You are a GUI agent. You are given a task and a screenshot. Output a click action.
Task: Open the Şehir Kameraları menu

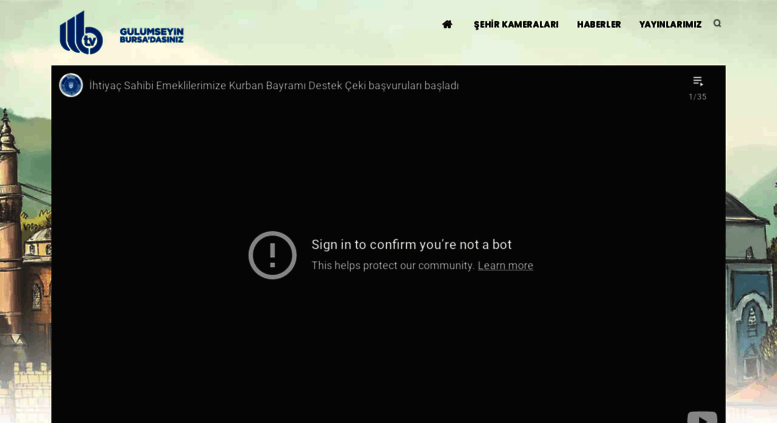coord(516,24)
